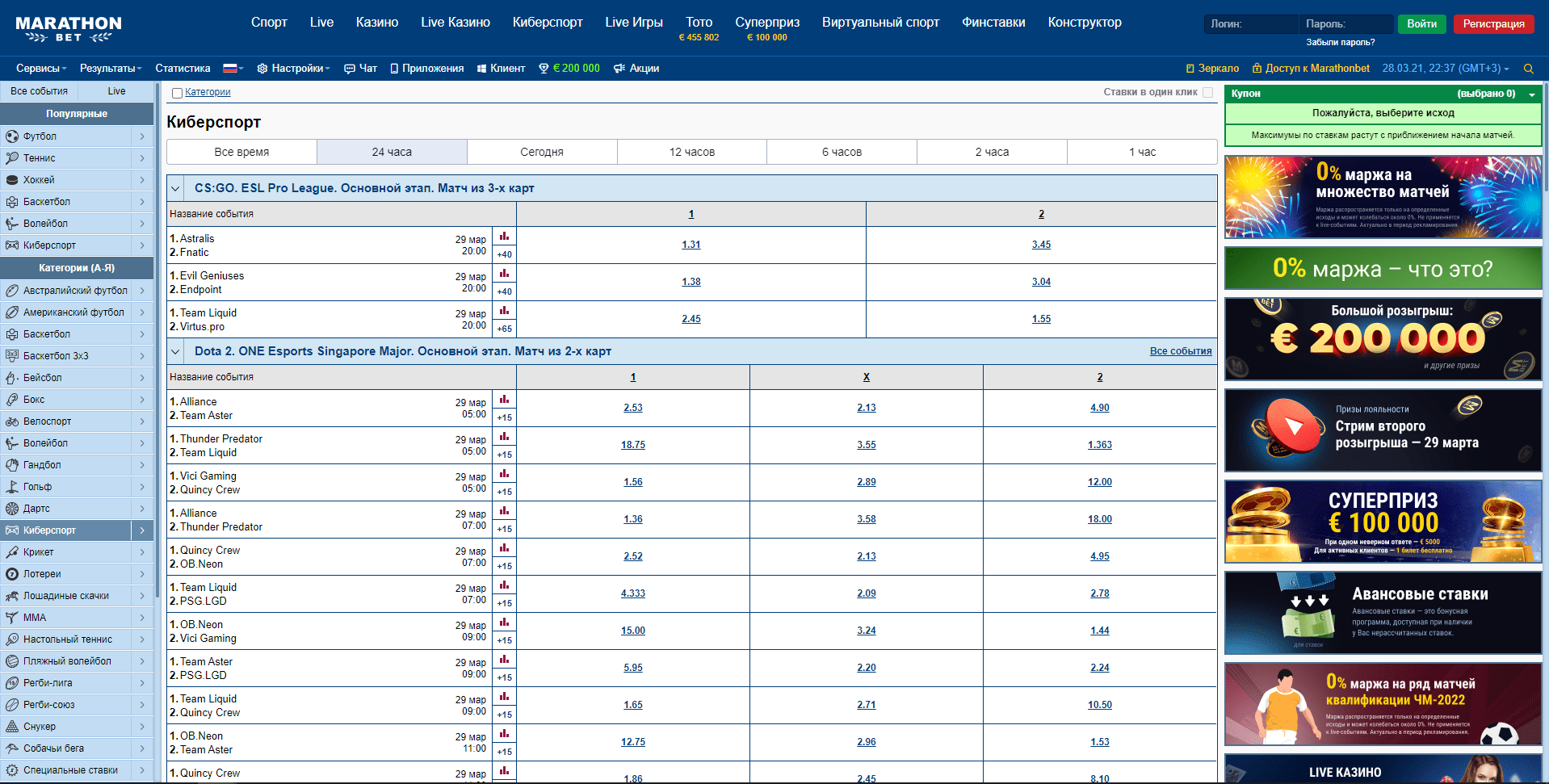Viewport: 1549px width, 784px height.
Task: Select draw odds 3.55 for Thunder Predator vs Team Liquid
Action: (x=867, y=445)
